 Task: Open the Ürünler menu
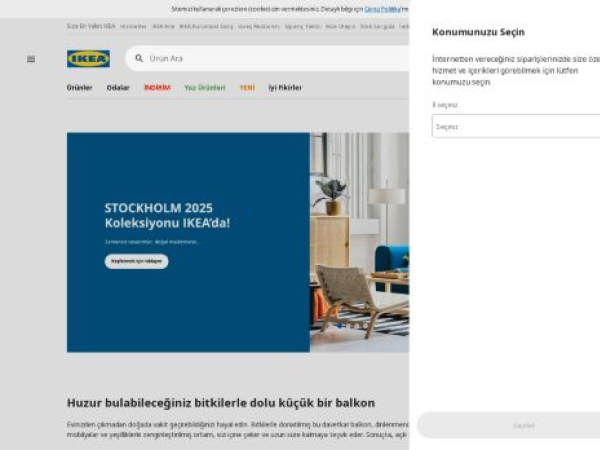pos(80,88)
